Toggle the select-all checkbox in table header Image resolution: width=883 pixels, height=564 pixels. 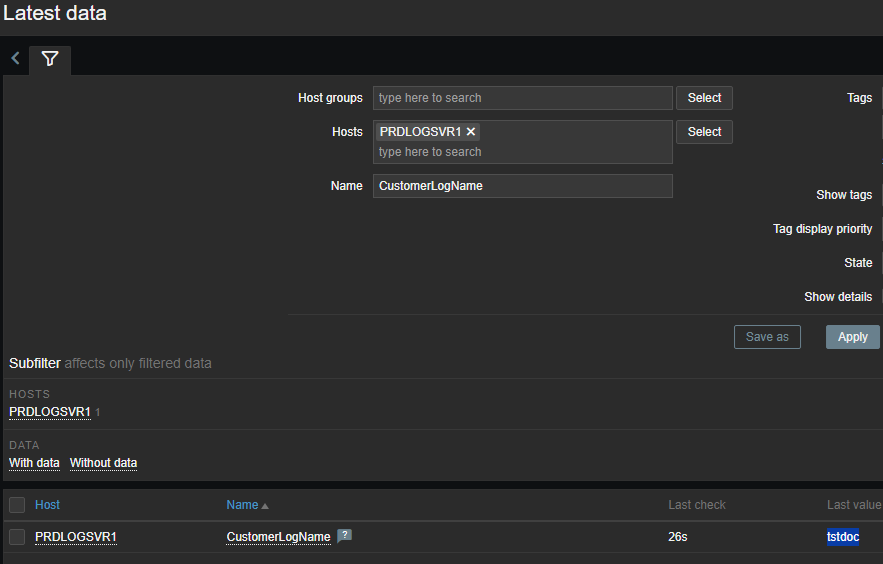17,505
